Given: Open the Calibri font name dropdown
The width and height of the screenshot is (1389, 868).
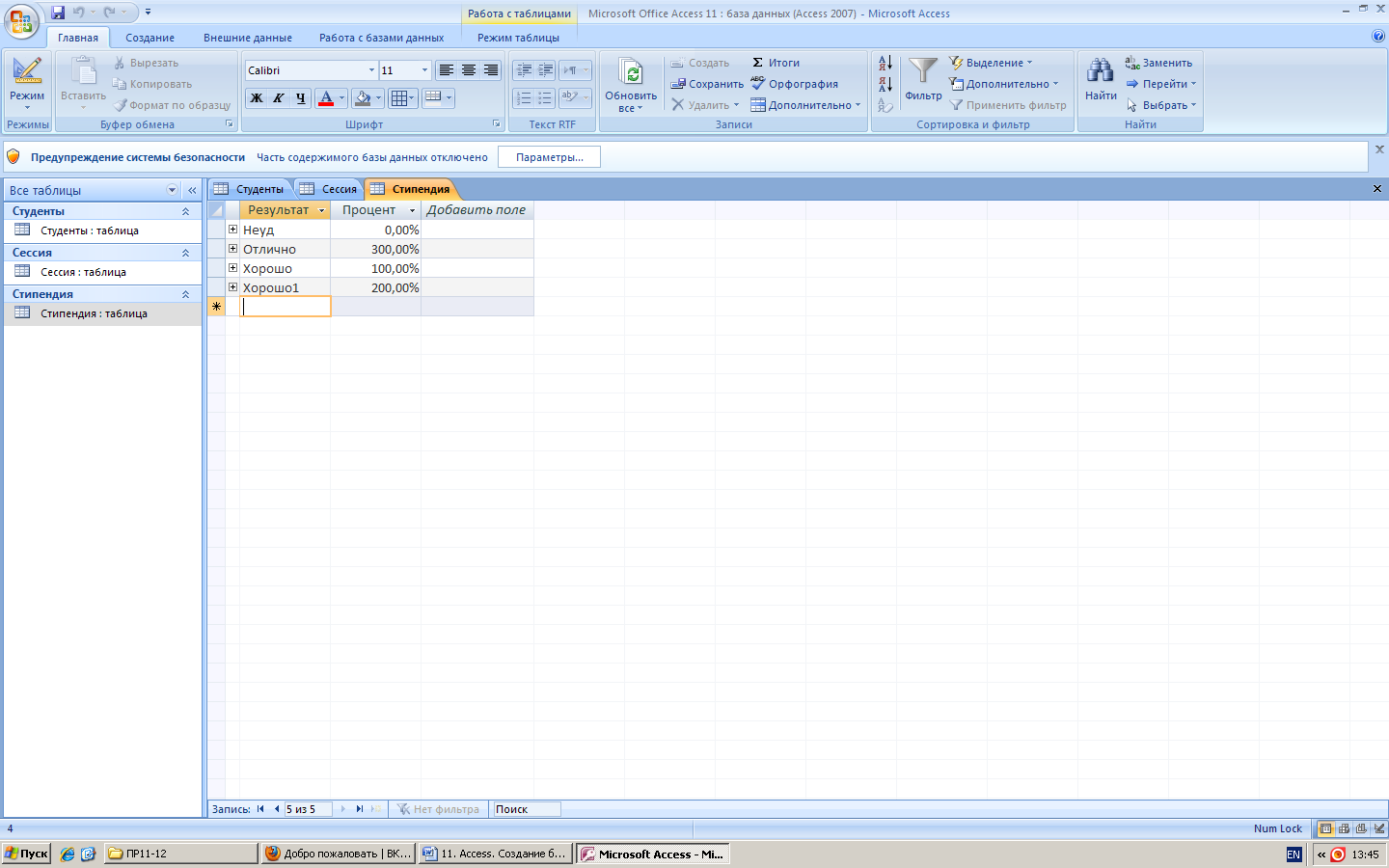Looking at the screenshot, I should click(x=371, y=70).
